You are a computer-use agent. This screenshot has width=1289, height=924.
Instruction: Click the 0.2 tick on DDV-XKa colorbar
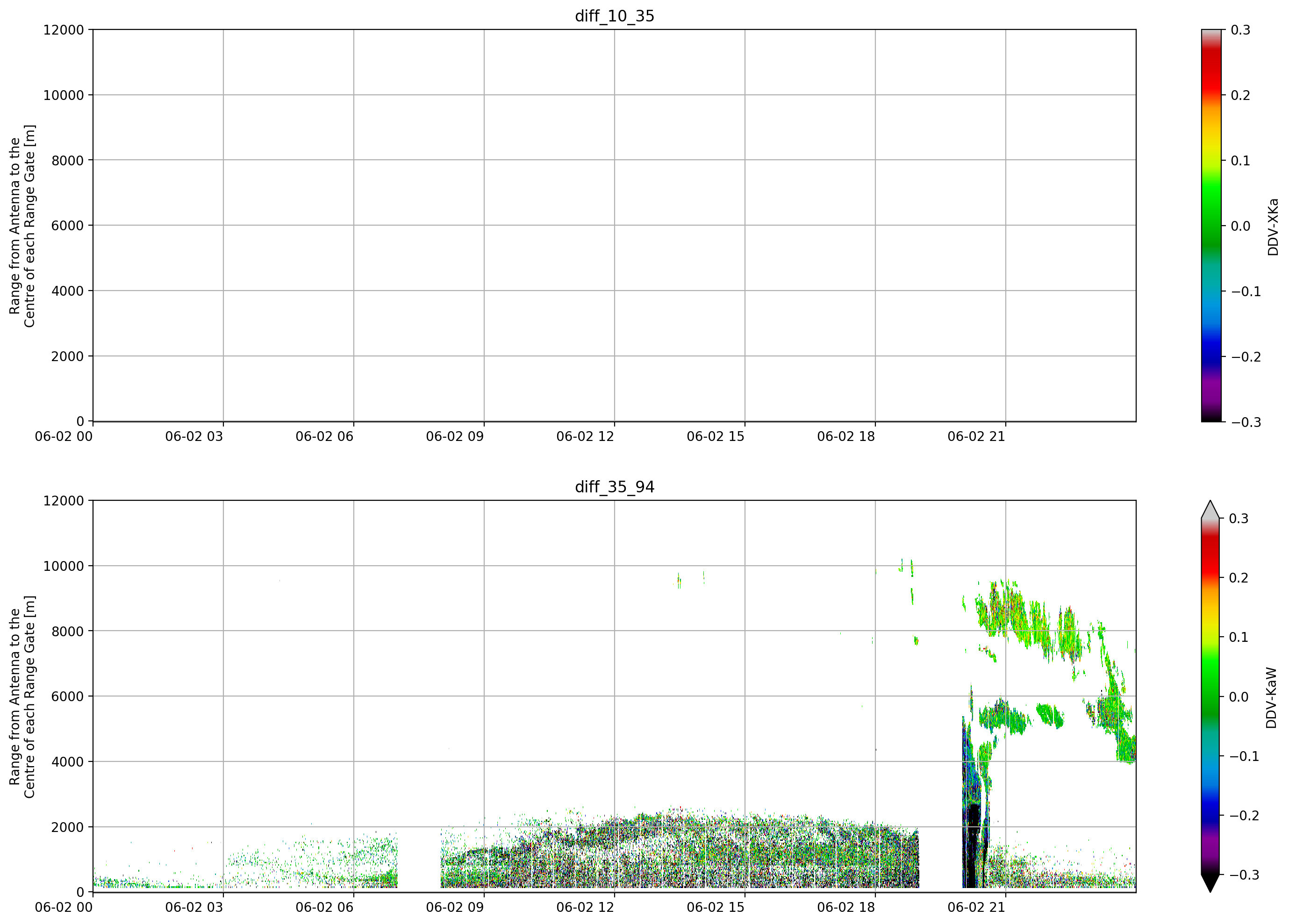(1241, 95)
